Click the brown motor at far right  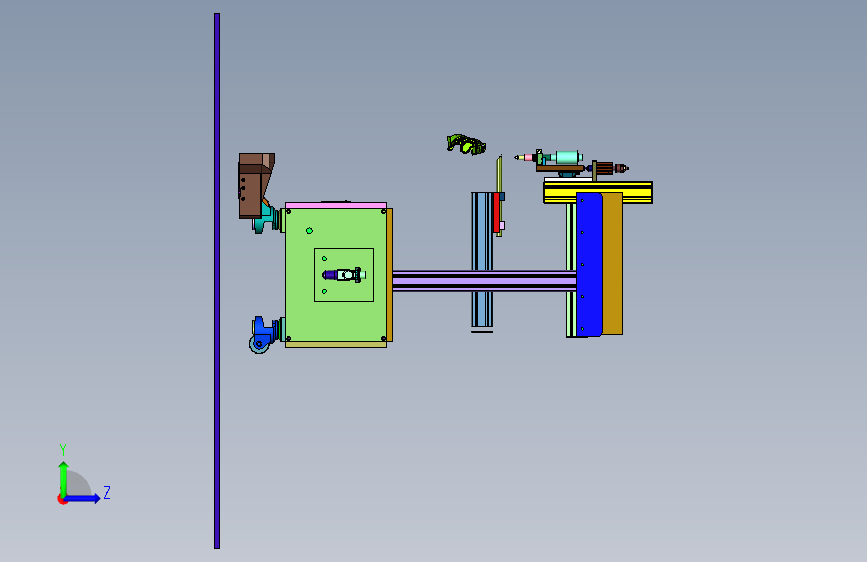(612, 168)
